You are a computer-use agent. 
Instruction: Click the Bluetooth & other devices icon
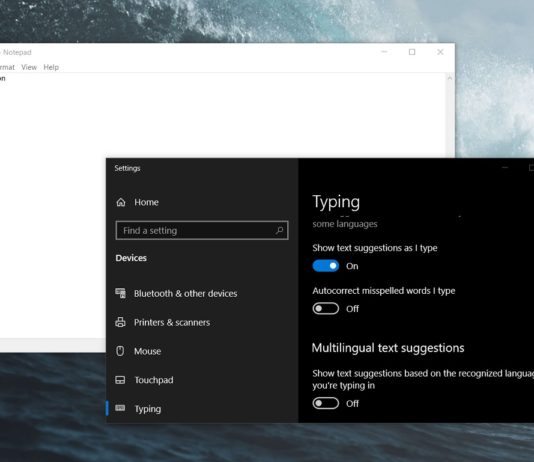coord(121,293)
